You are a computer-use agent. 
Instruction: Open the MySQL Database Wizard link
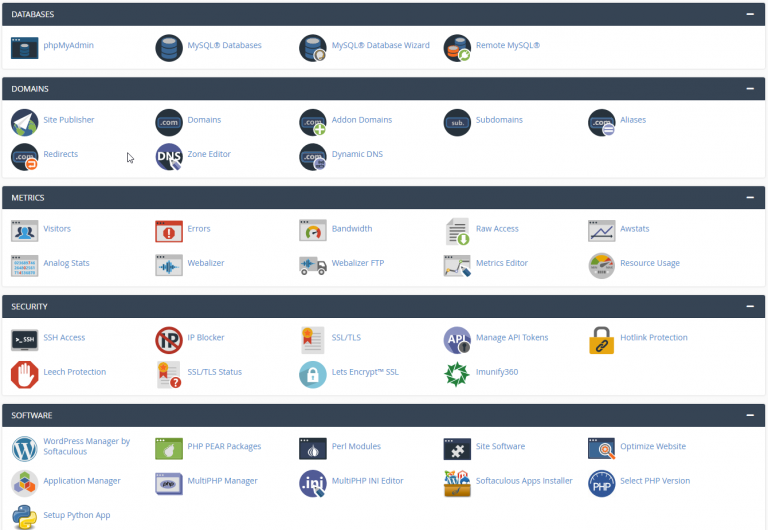tap(380, 46)
